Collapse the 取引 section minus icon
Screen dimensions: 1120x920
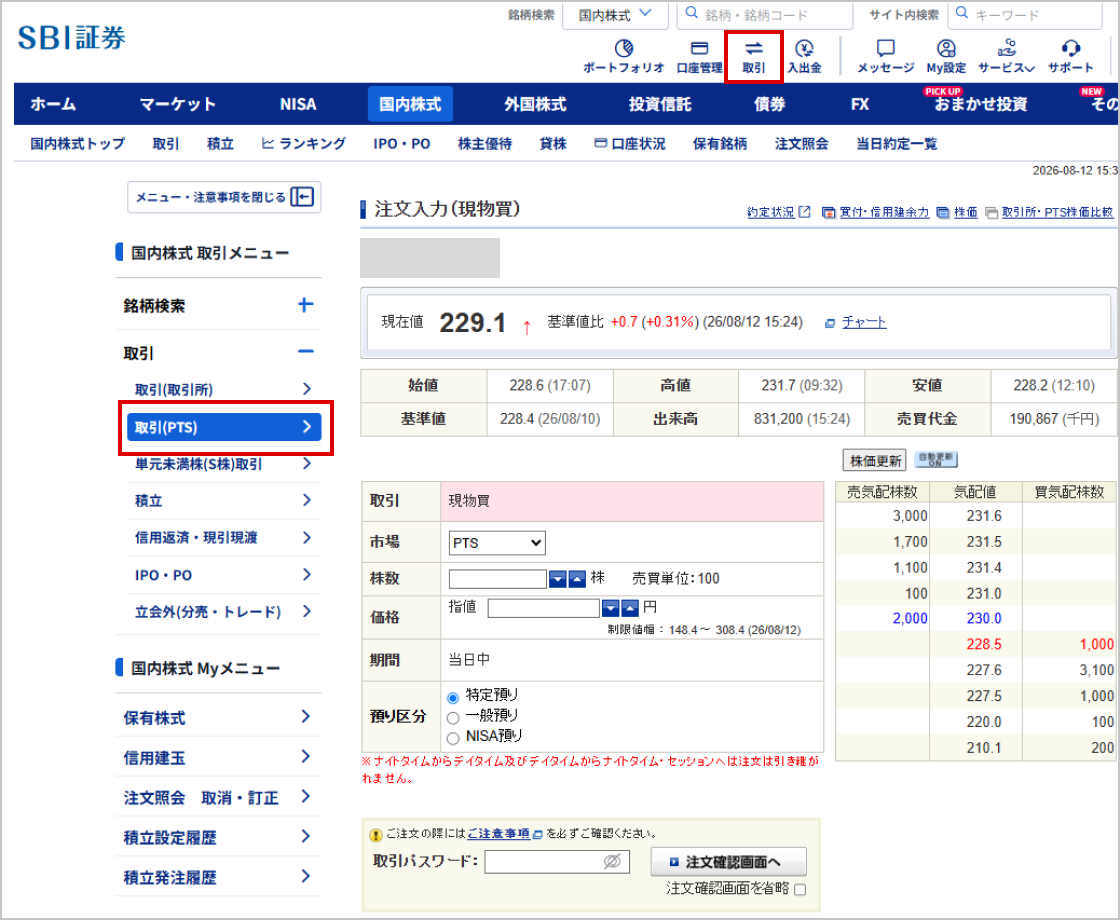(306, 351)
